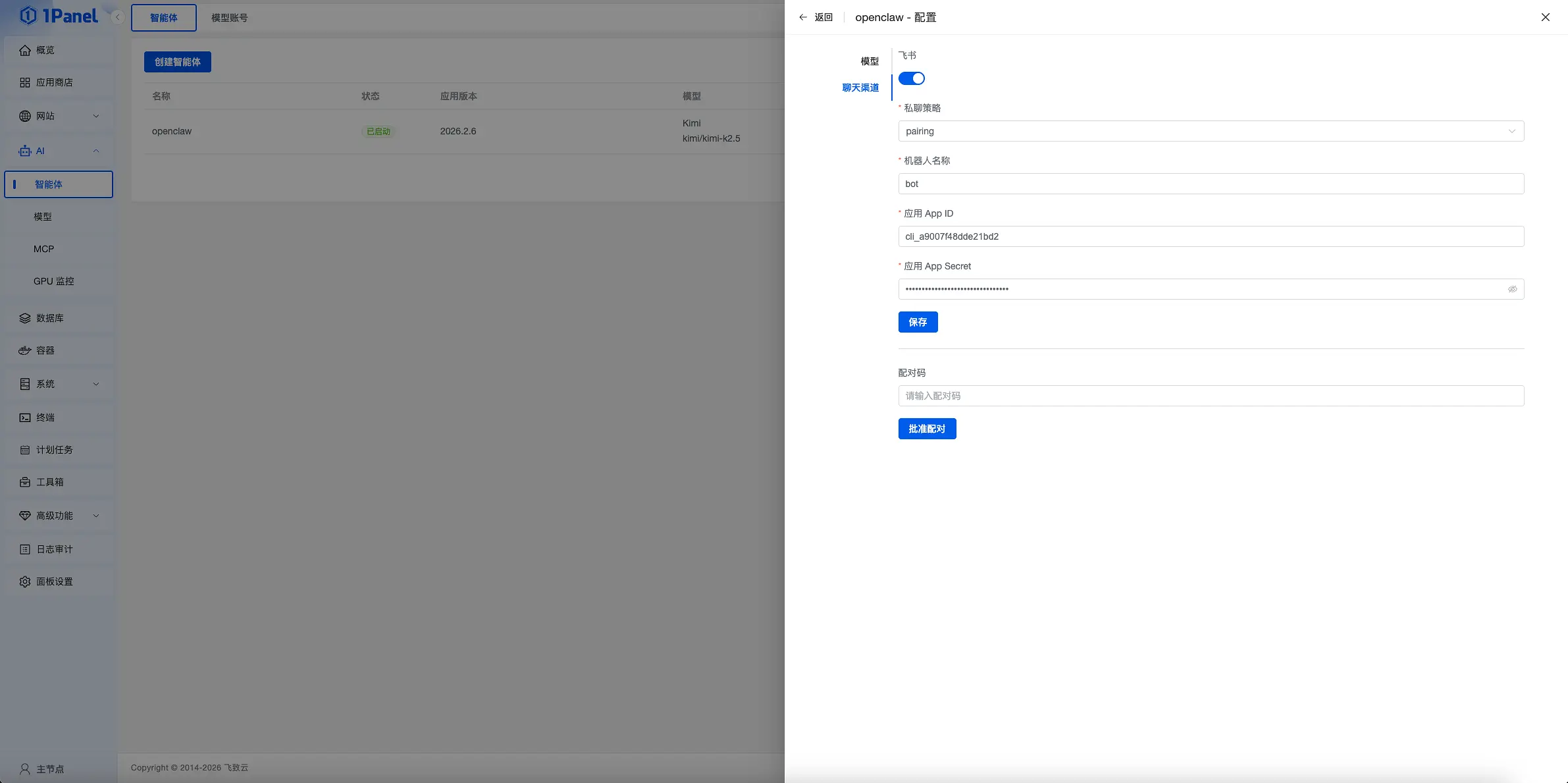Screen dimensions: 1568x783
Task: Open the Toolbox icon in sidebar
Action: [x=25, y=482]
